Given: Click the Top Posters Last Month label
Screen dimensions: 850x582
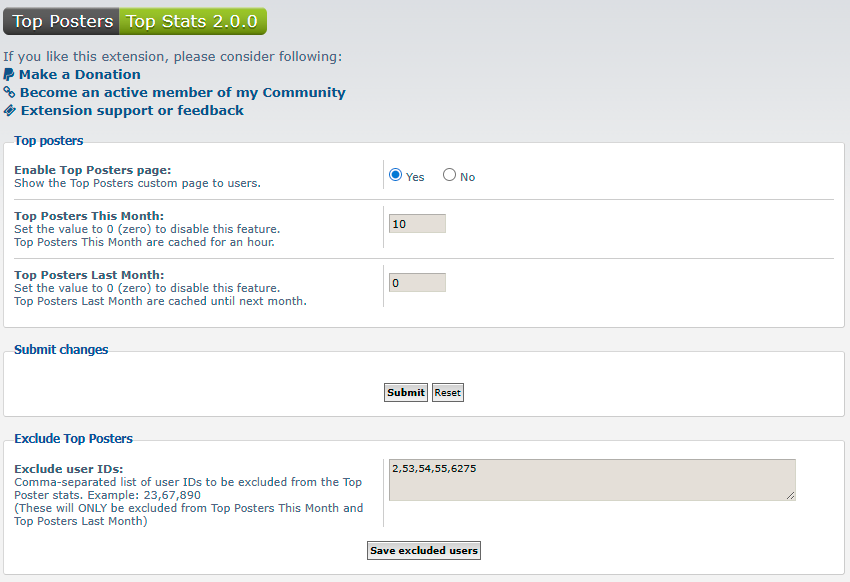Looking at the screenshot, I should [x=89, y=275].
